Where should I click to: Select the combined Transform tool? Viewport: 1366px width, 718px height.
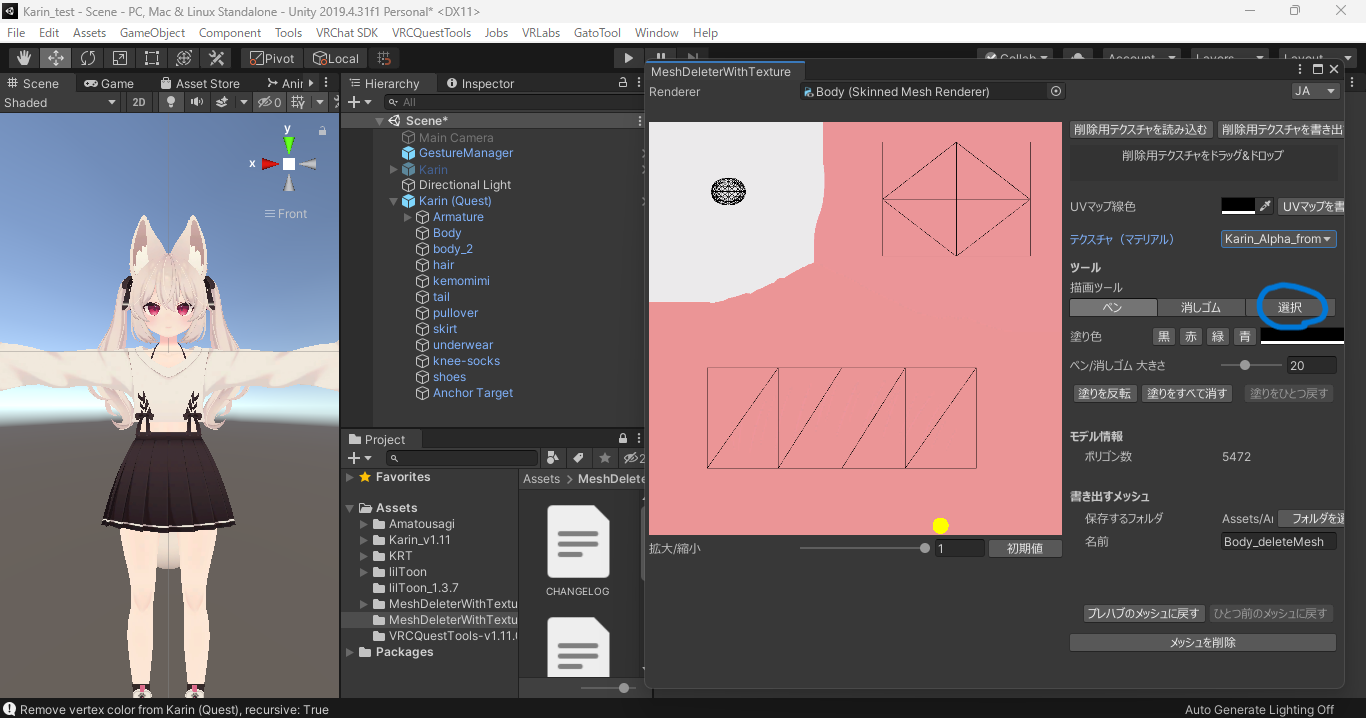tap(183, 58)
